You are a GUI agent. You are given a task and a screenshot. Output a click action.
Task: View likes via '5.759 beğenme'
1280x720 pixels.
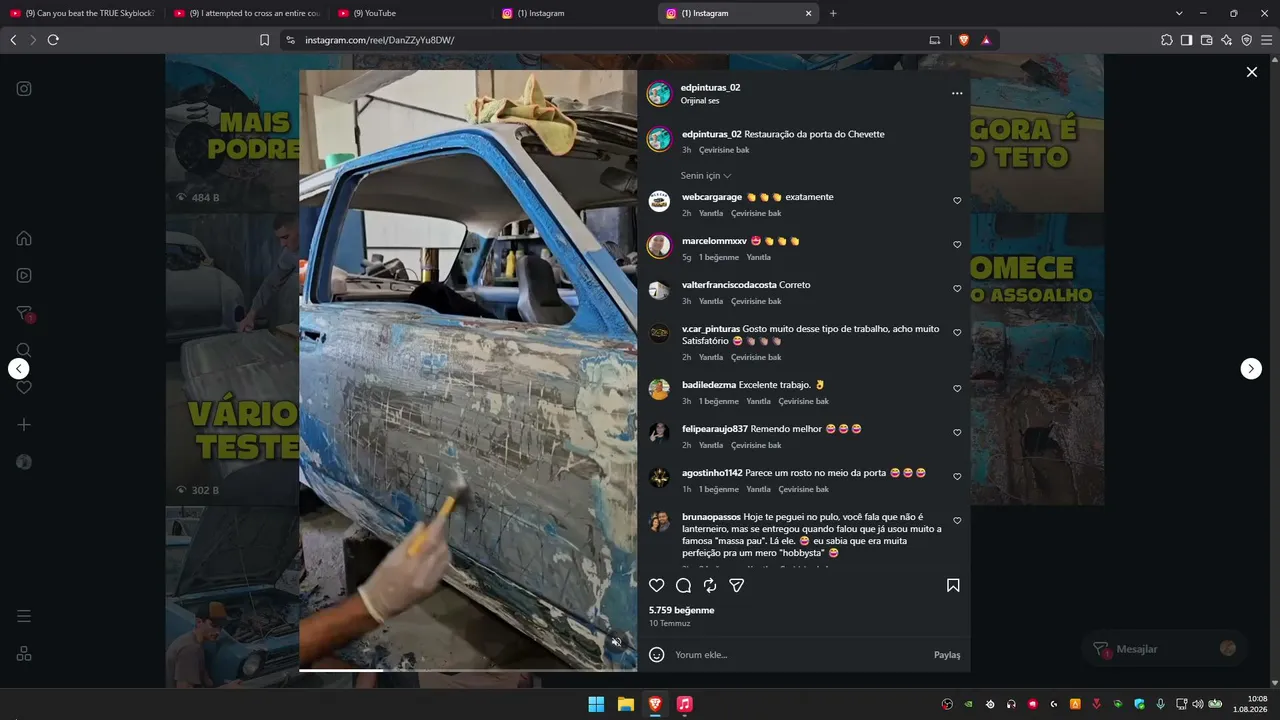(x=682, y=610)
